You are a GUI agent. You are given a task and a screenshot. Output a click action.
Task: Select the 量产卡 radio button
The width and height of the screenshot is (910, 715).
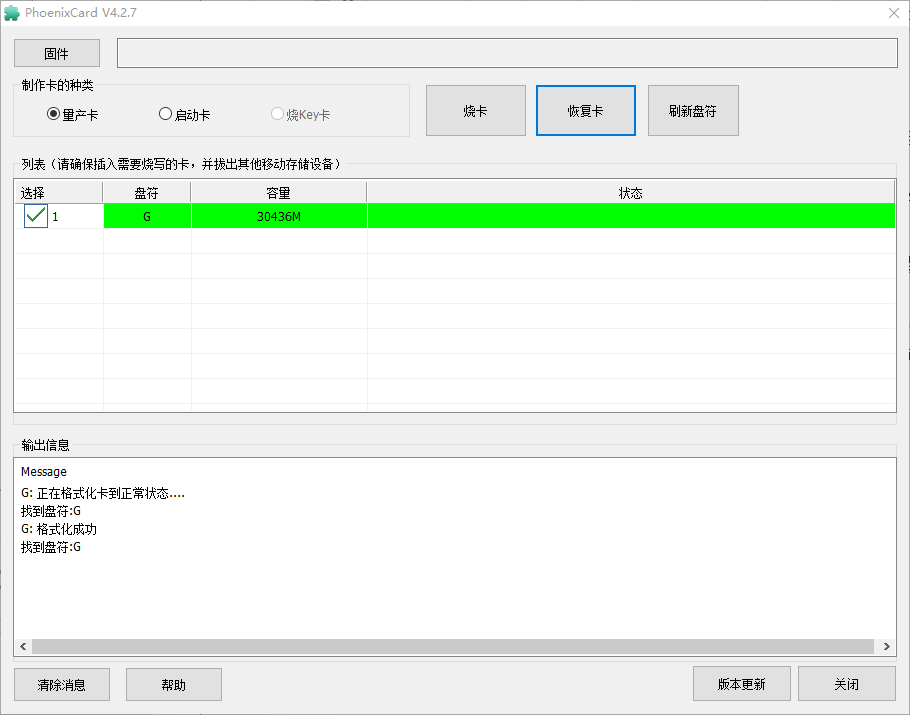pyautogui.click(x=53, y=114)
